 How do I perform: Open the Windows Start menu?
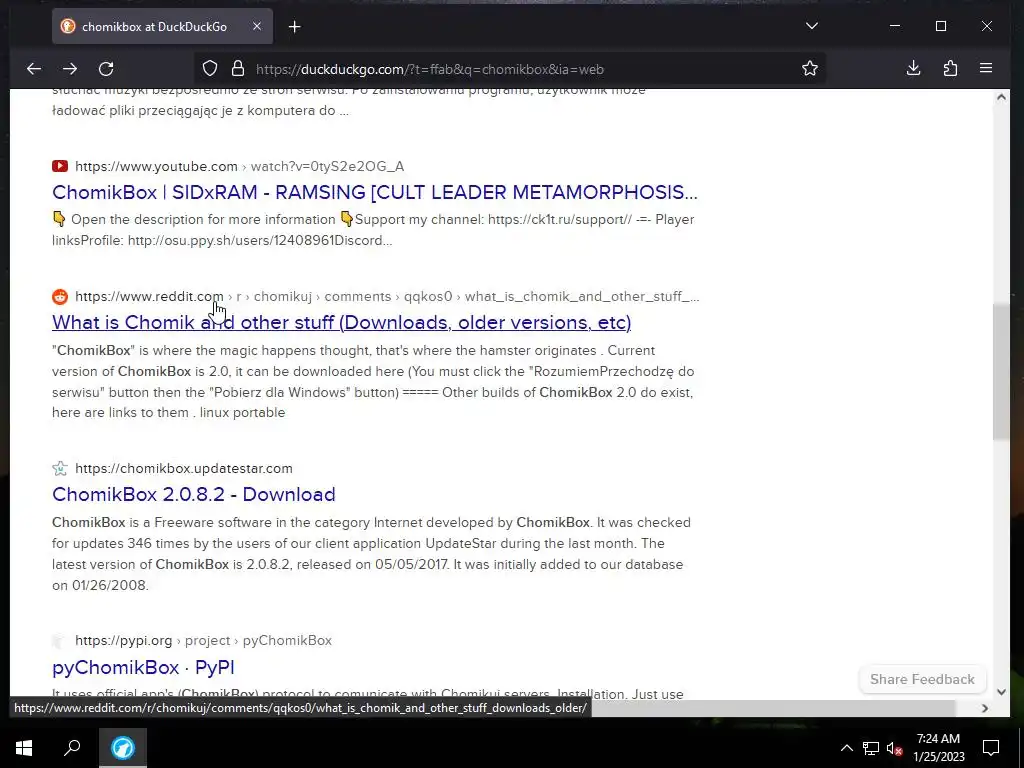[x=24, y=748]
